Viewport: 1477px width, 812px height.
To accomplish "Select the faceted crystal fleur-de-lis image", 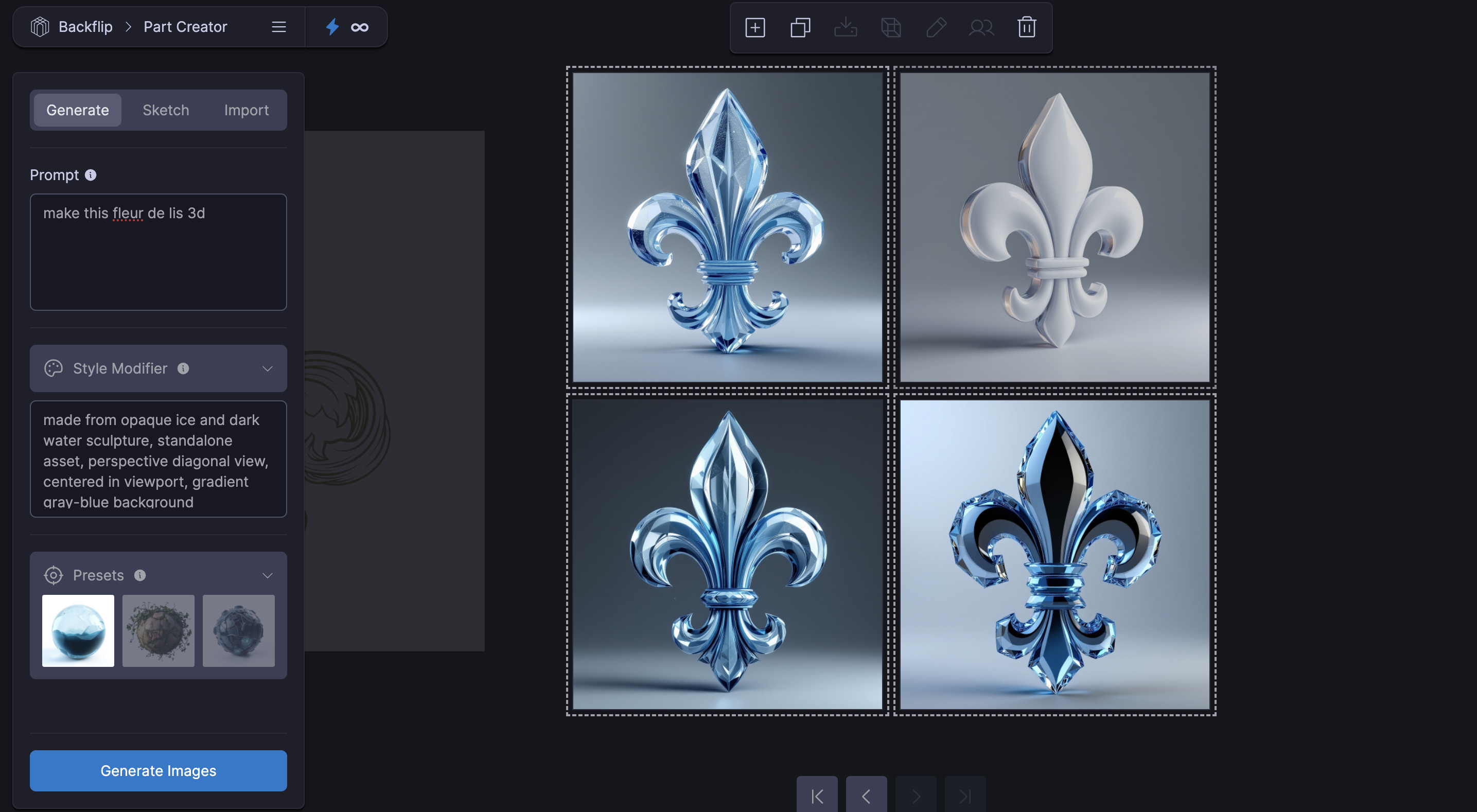I will coord(727,227).
